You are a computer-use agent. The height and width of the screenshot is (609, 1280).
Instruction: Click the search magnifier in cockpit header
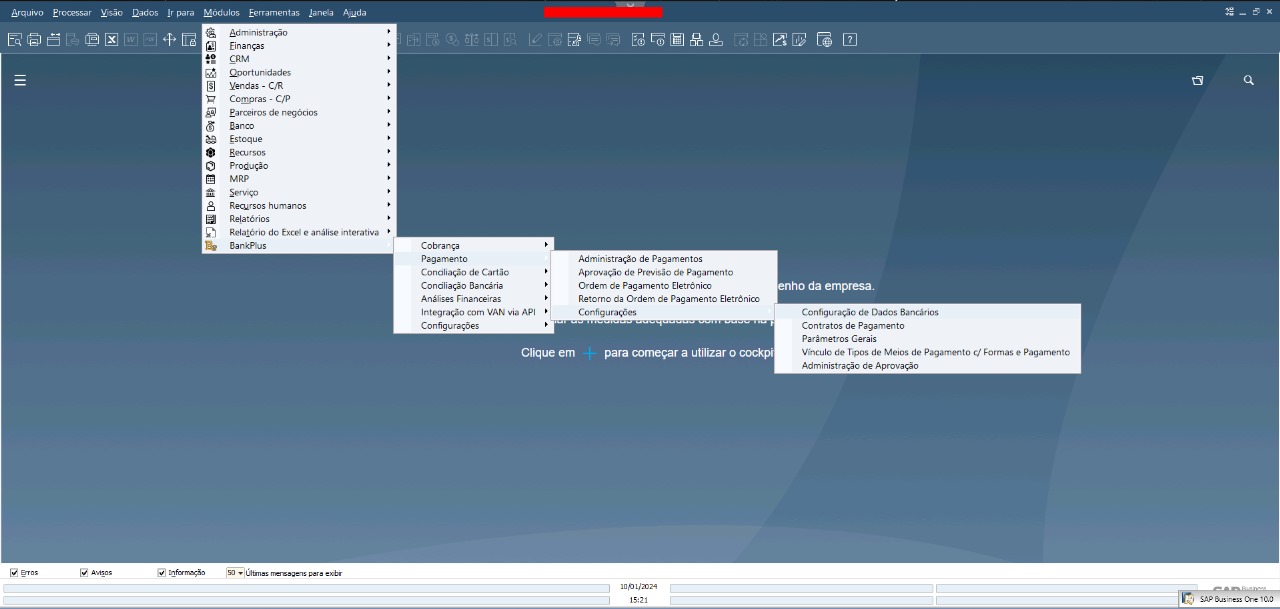pos(1248,80)
